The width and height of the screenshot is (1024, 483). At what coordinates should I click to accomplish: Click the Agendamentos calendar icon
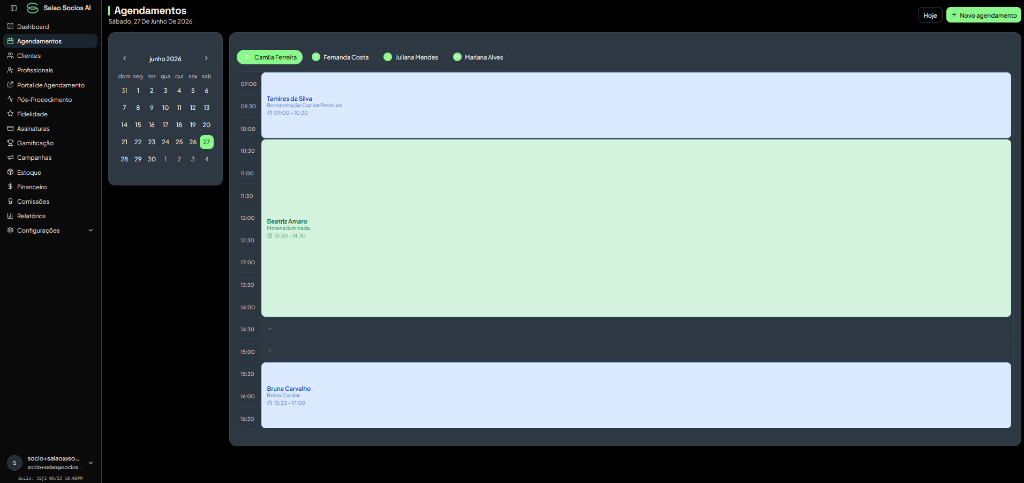click(x=10, y=41)
